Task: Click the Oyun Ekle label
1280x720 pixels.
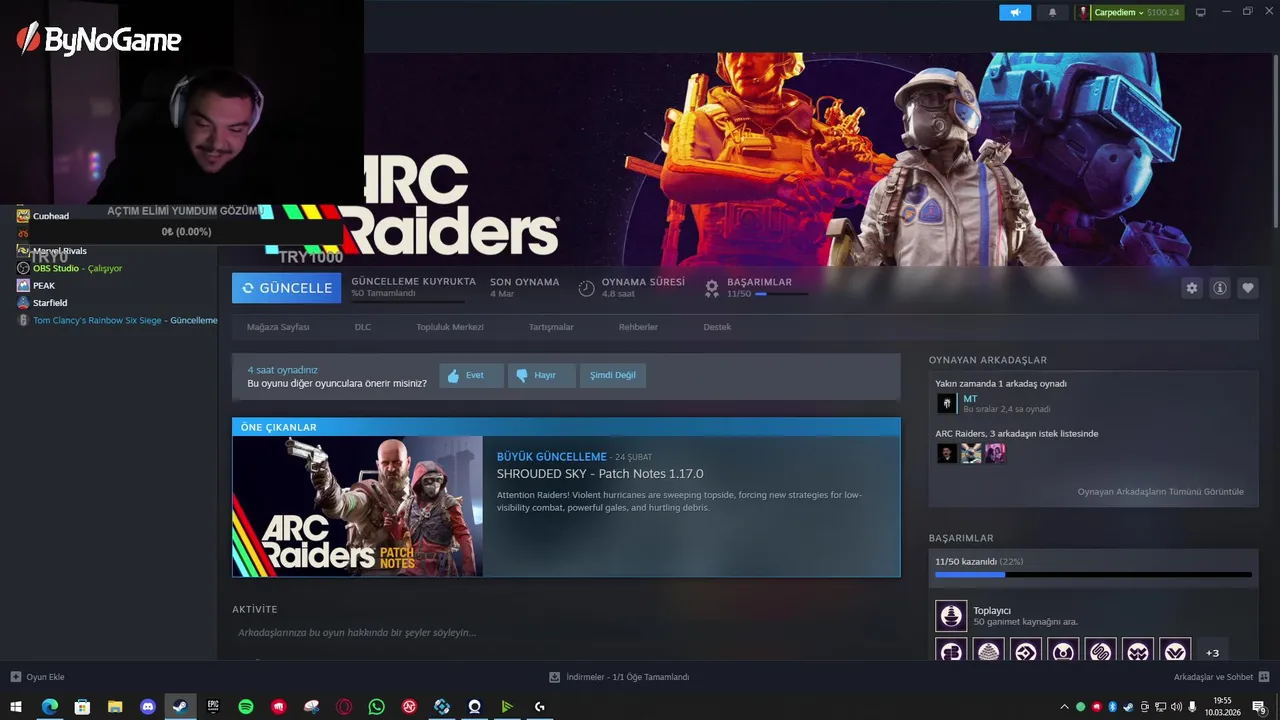Action: tap(45, 677)
